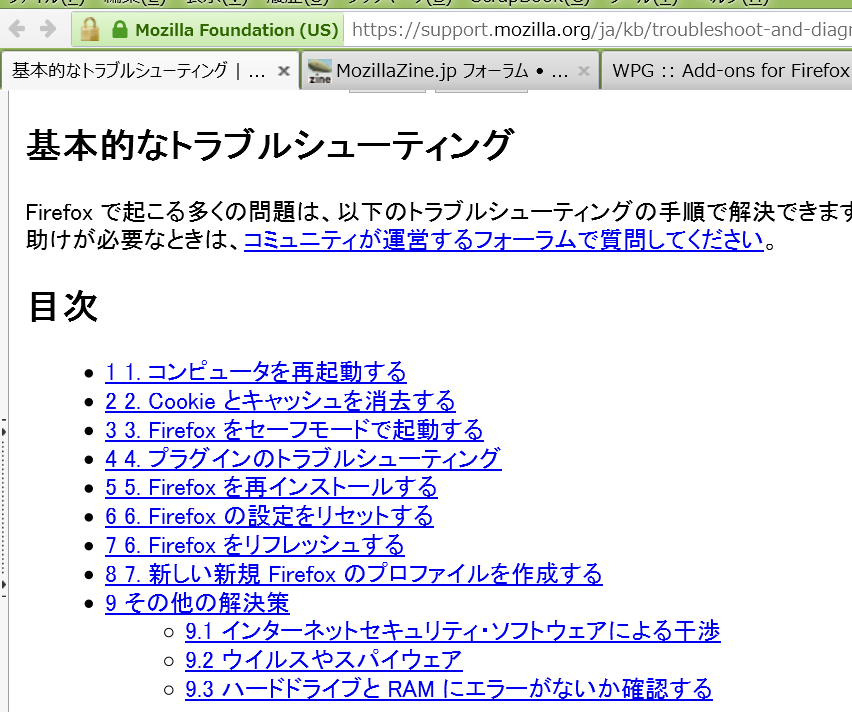
Task: Switch to the MozillaZine.jp フォーラム tab
Action: (x=450, y=71)
